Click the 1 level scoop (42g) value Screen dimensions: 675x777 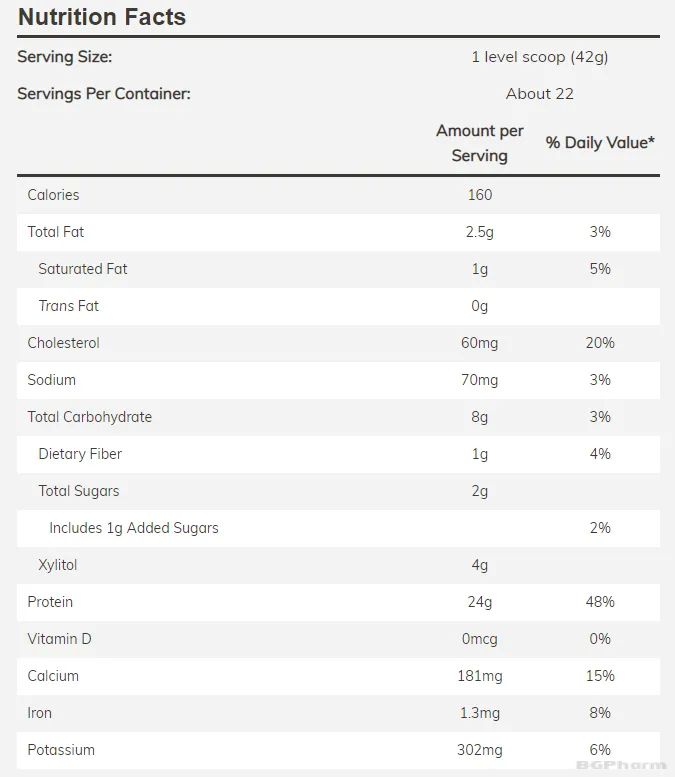pos(540,57)
